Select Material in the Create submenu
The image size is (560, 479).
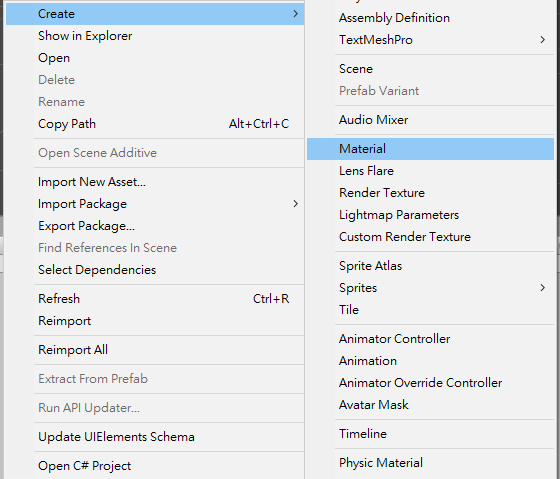430,149
